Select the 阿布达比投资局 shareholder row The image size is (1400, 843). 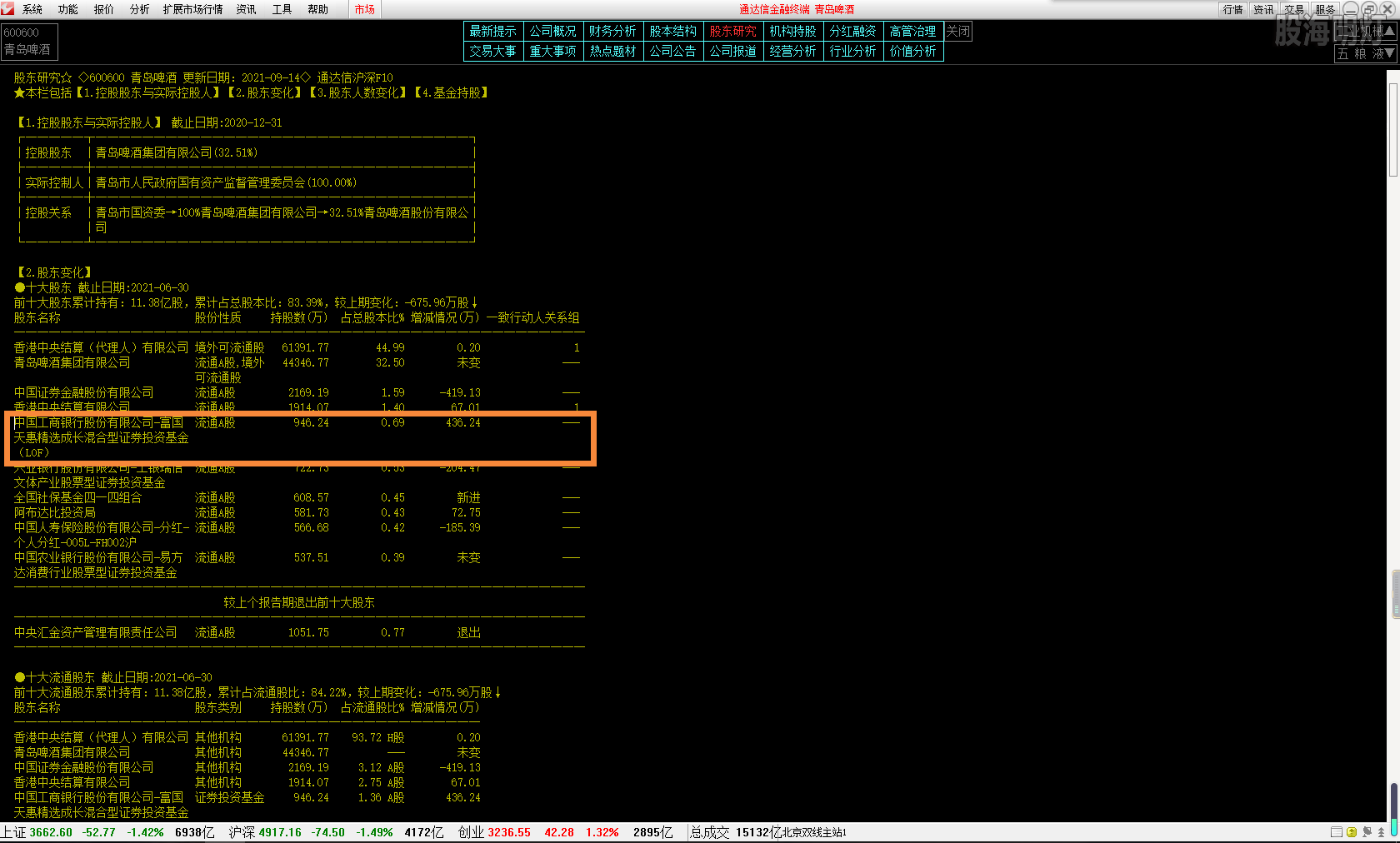297,512
